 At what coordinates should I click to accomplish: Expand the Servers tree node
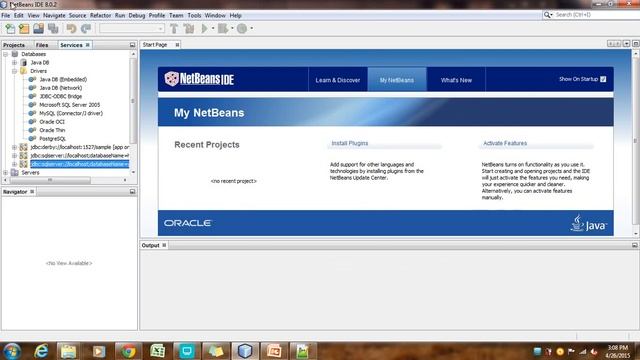[x=6, y=173]
